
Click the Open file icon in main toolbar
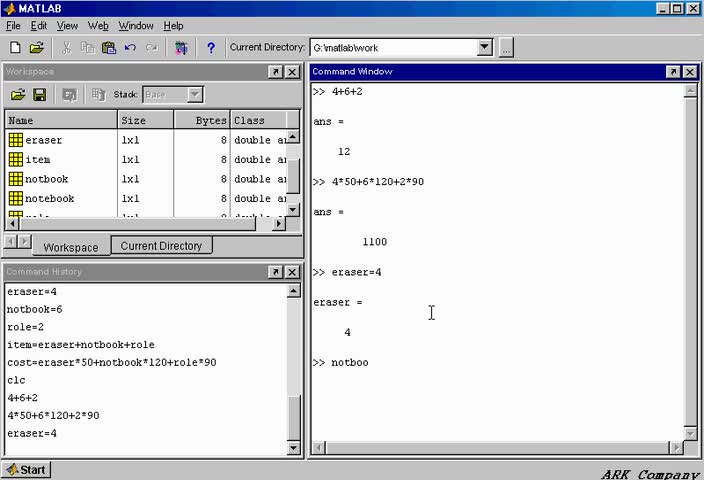[x=37, y=48]
